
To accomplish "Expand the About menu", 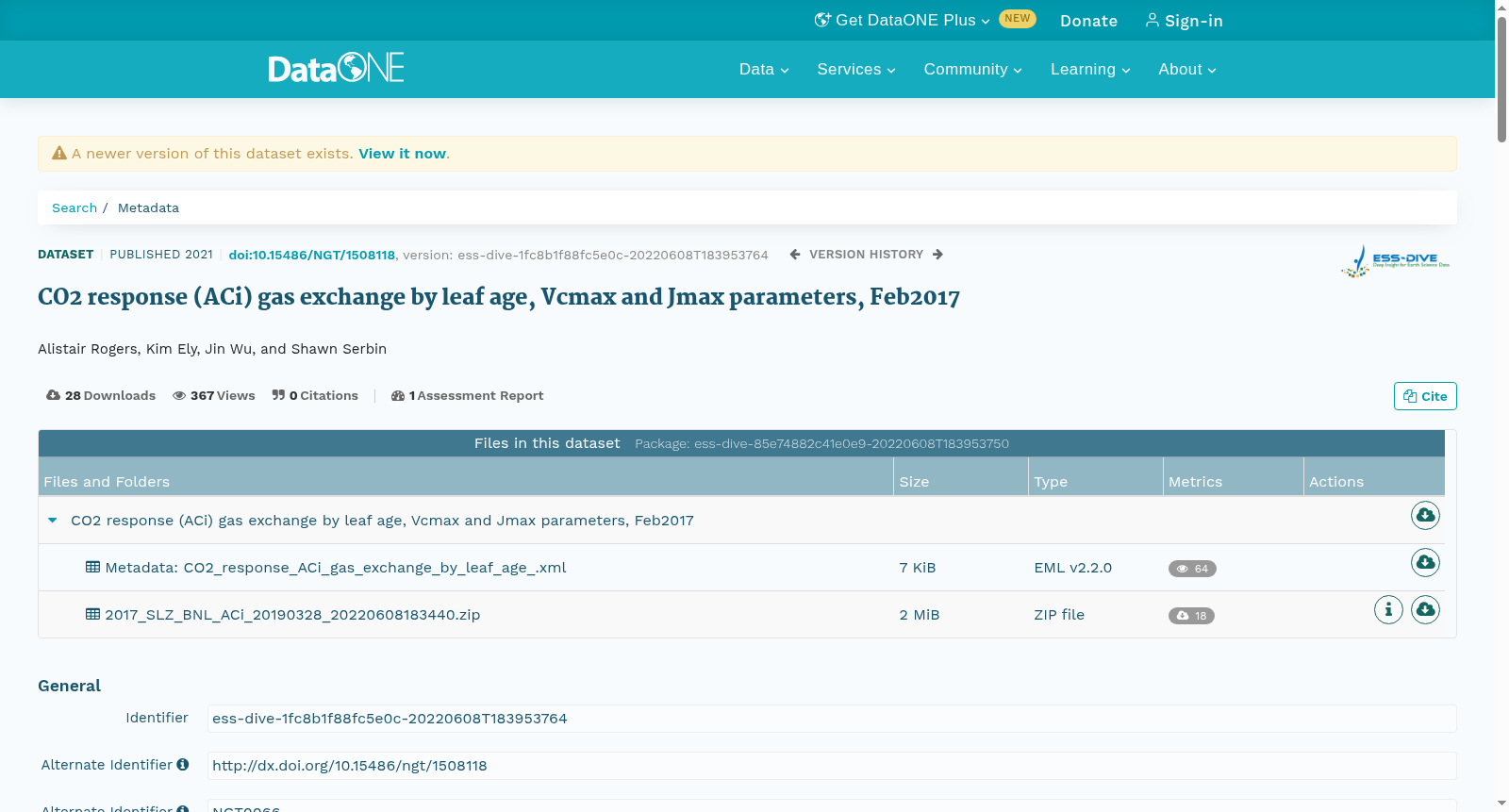I will [1187, 70].
